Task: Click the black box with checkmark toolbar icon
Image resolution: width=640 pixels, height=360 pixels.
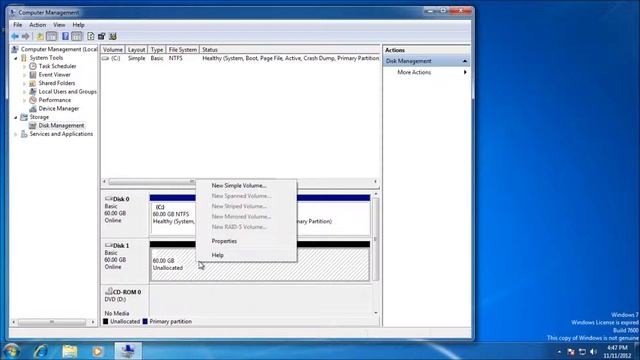Action: pyautogui.click(x=102, y=37)
